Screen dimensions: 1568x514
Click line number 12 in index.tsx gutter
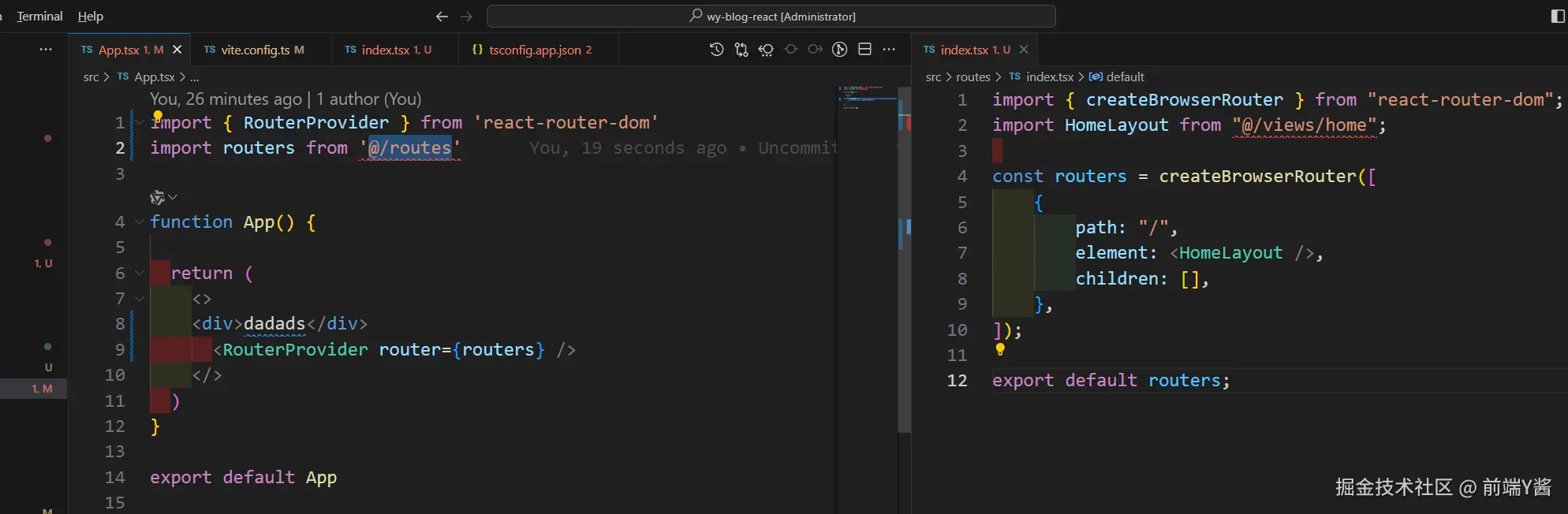tap(957, 381)
